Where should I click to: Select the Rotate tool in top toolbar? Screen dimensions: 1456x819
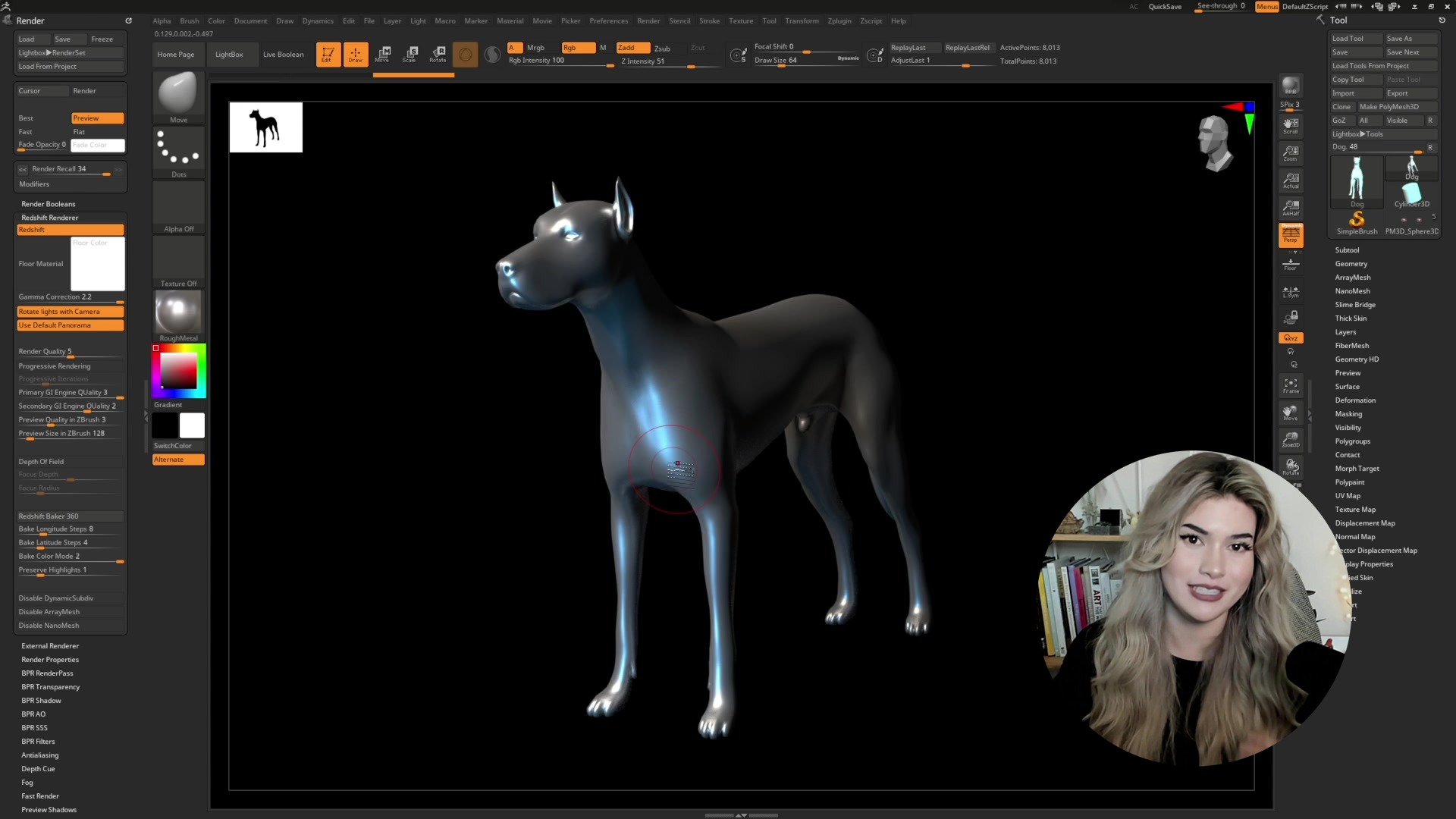(438, 54)
